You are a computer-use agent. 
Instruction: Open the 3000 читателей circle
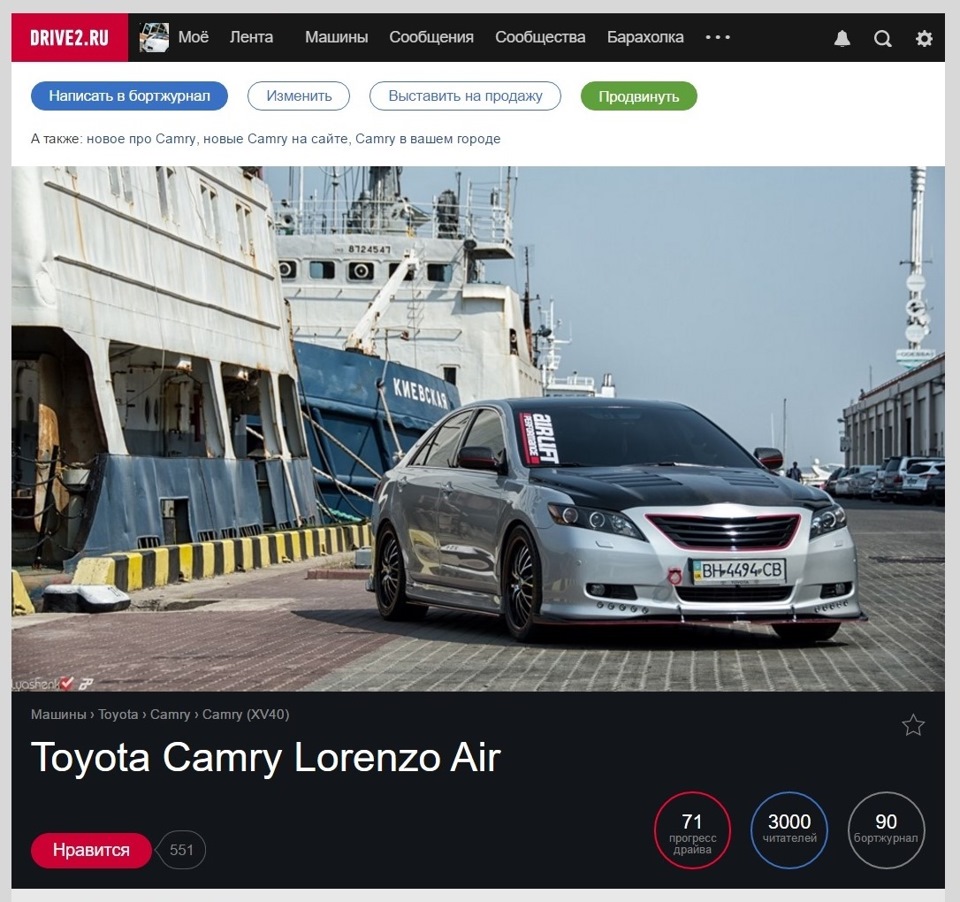click(789, 830)
